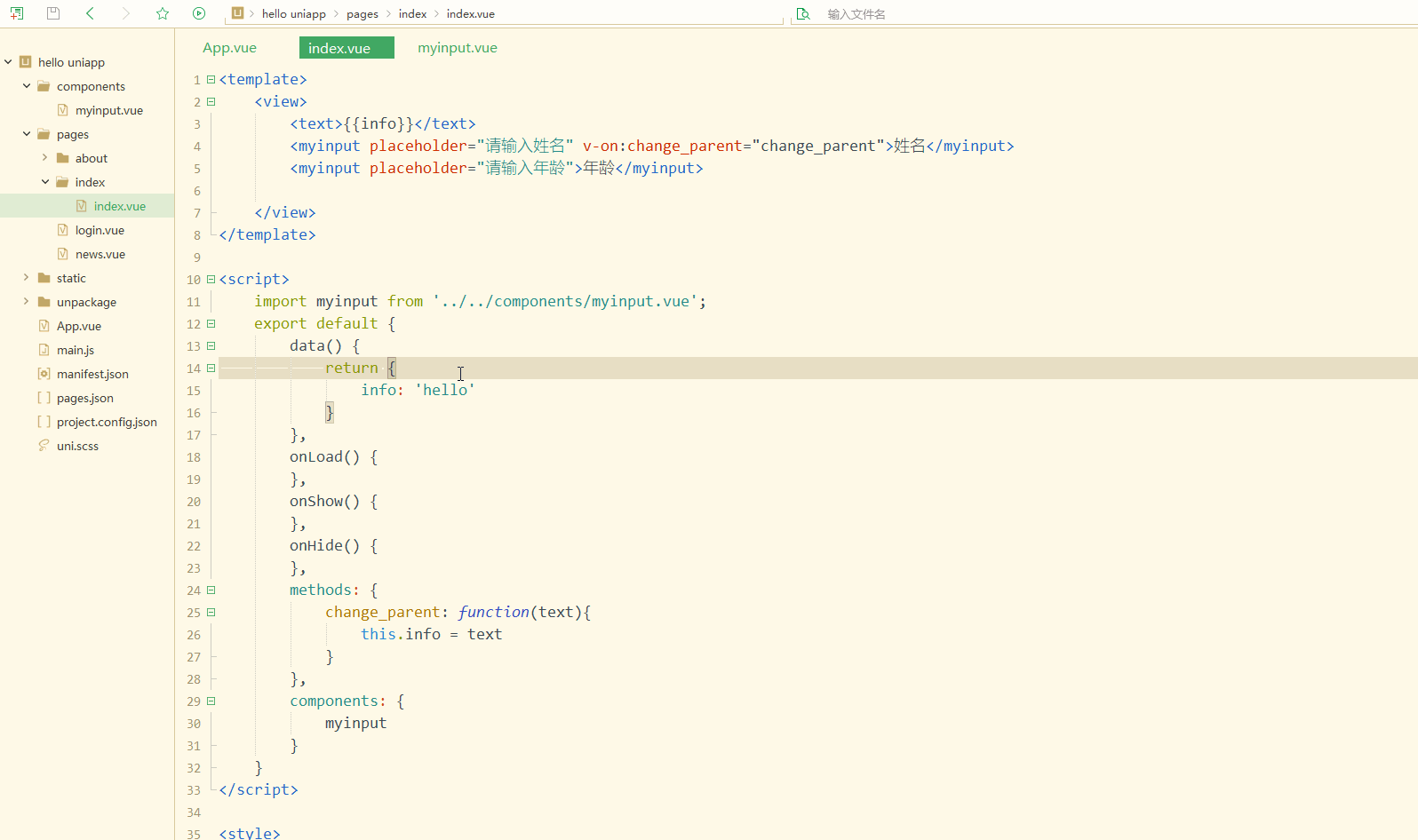Click the about folder icon
Viewport: 1418px width, 840px height.
tap(62, 158)
